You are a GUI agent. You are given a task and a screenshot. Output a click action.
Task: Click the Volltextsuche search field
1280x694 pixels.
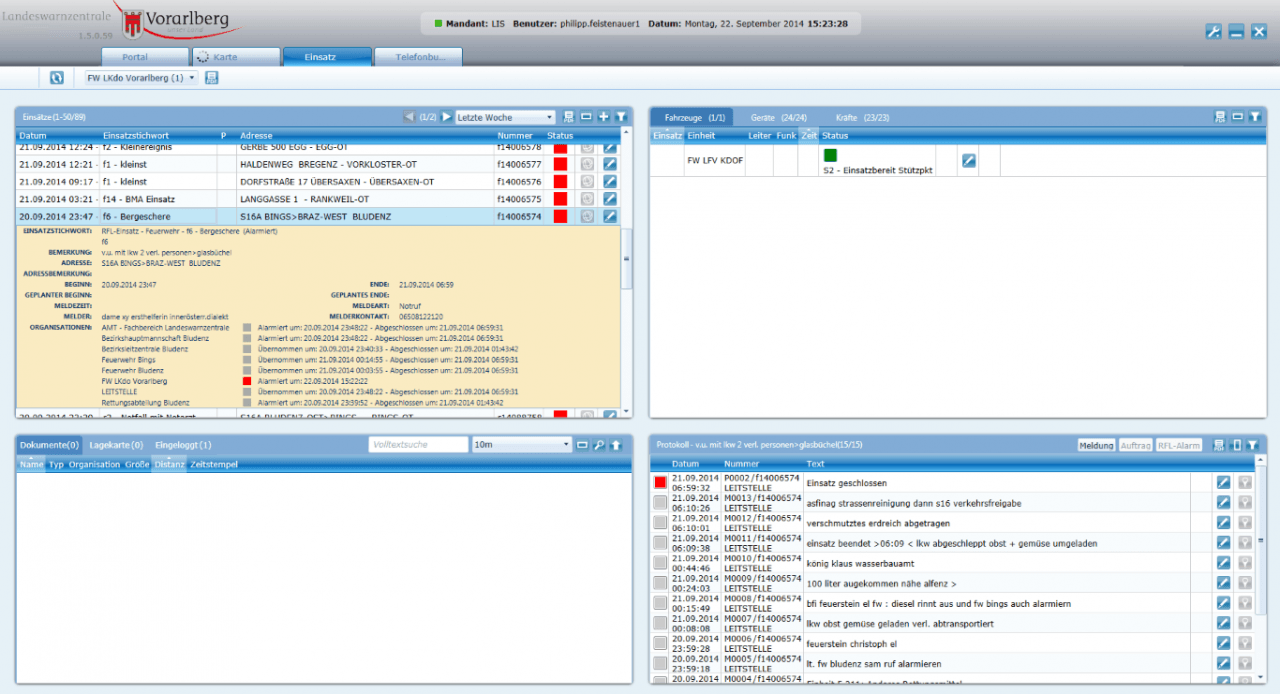(418, 445)
